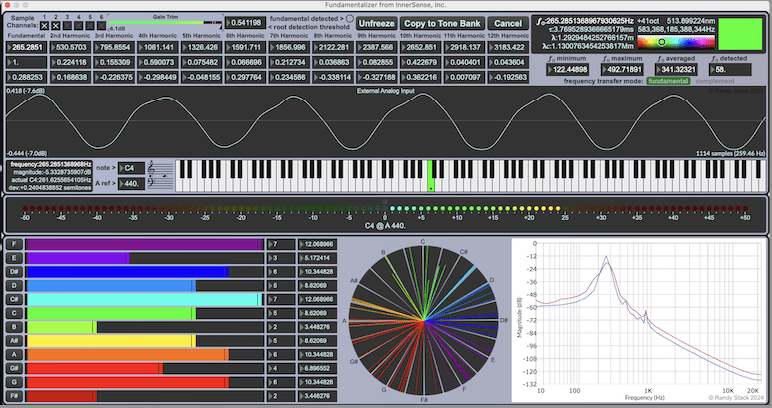Select fundamental frequency transfer mode
Screen dimensions: 772x408
coord(668,80)
